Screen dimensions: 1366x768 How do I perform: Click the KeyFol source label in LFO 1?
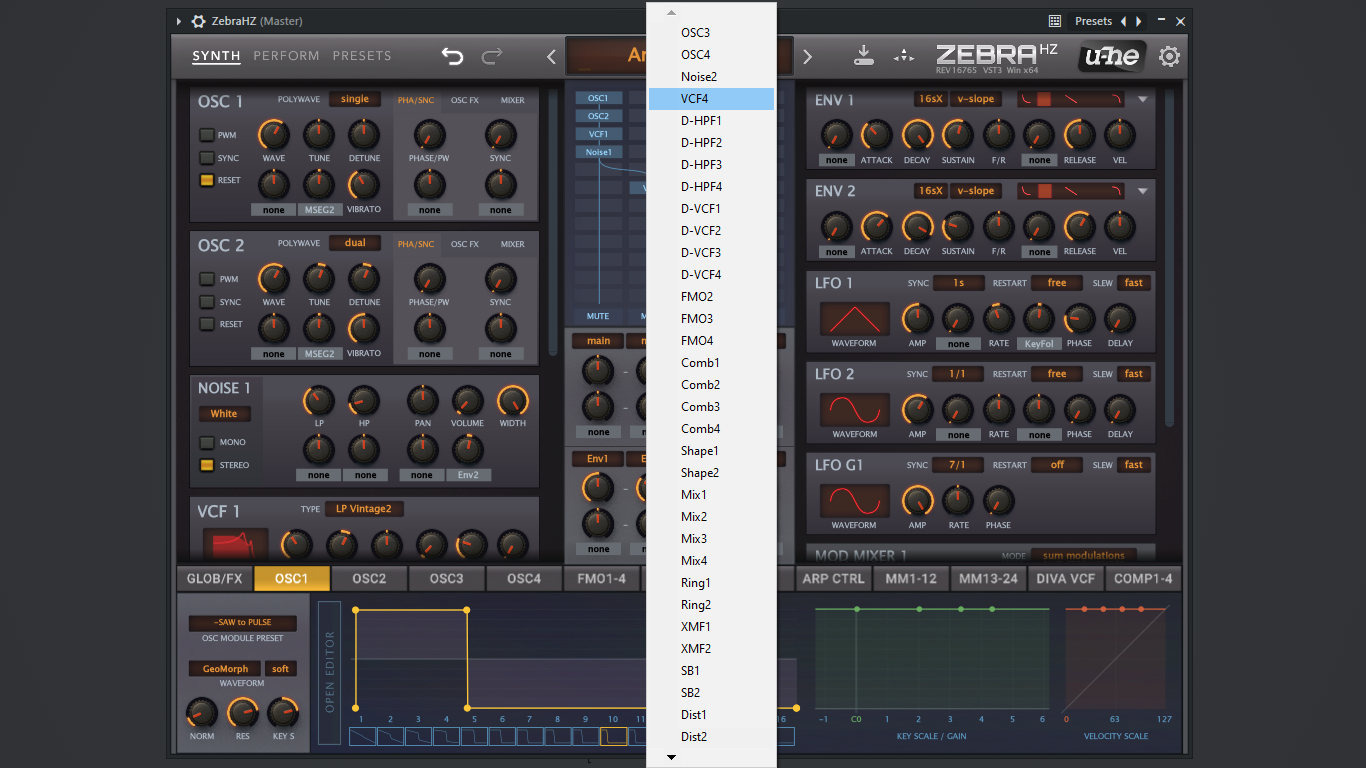coord(1040,344)
